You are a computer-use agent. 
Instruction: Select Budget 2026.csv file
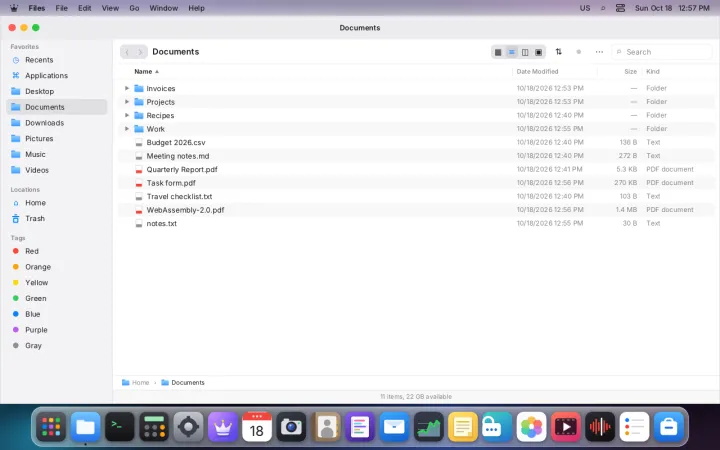pyautogui.click(x=415, y=142)
